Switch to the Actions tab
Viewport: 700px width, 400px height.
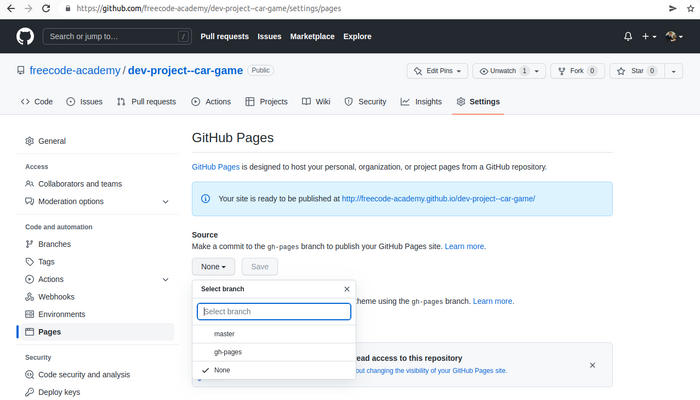click(211, 102)
